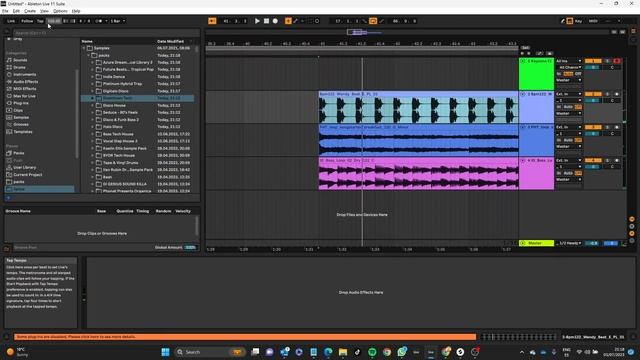The image size is (640, 360).
Task: Open Packs under Places
Action: tap(18, 153)
